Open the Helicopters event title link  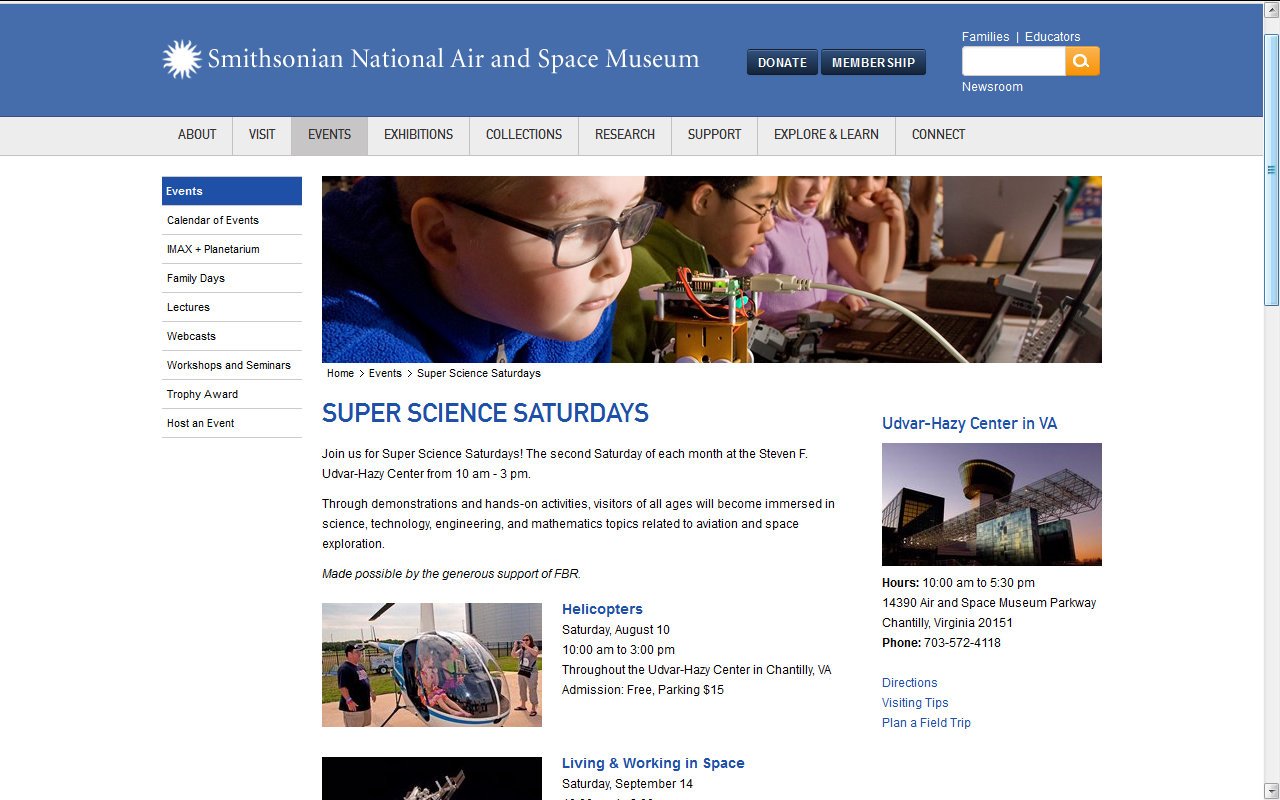[602, 609]
